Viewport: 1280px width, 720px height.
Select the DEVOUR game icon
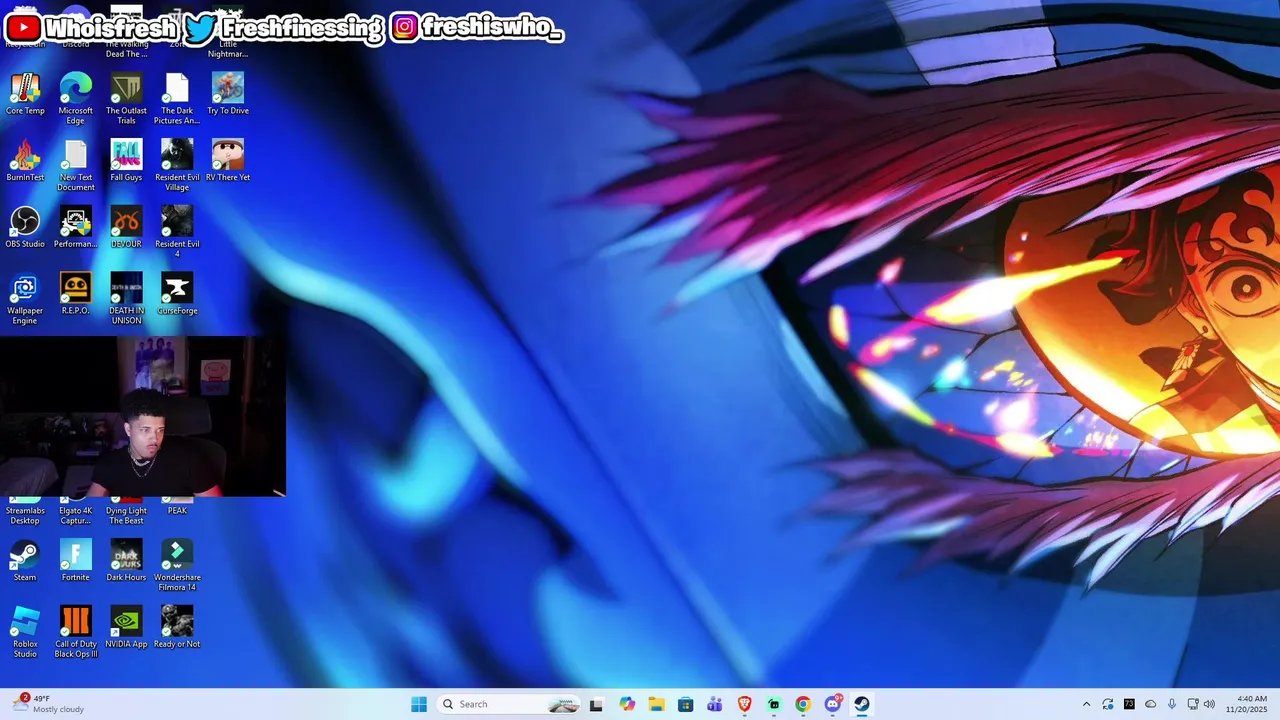126,228
